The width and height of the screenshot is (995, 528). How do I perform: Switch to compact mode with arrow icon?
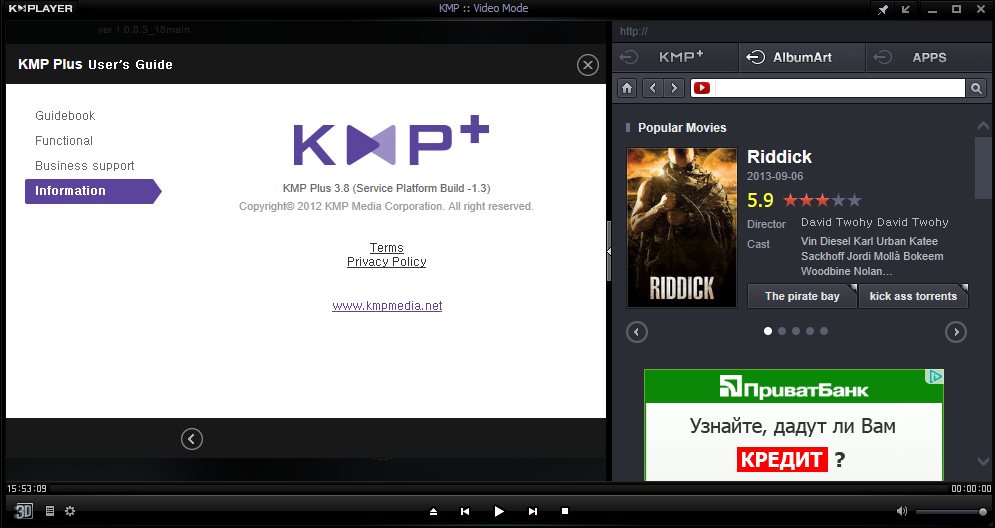coord(906,10)
